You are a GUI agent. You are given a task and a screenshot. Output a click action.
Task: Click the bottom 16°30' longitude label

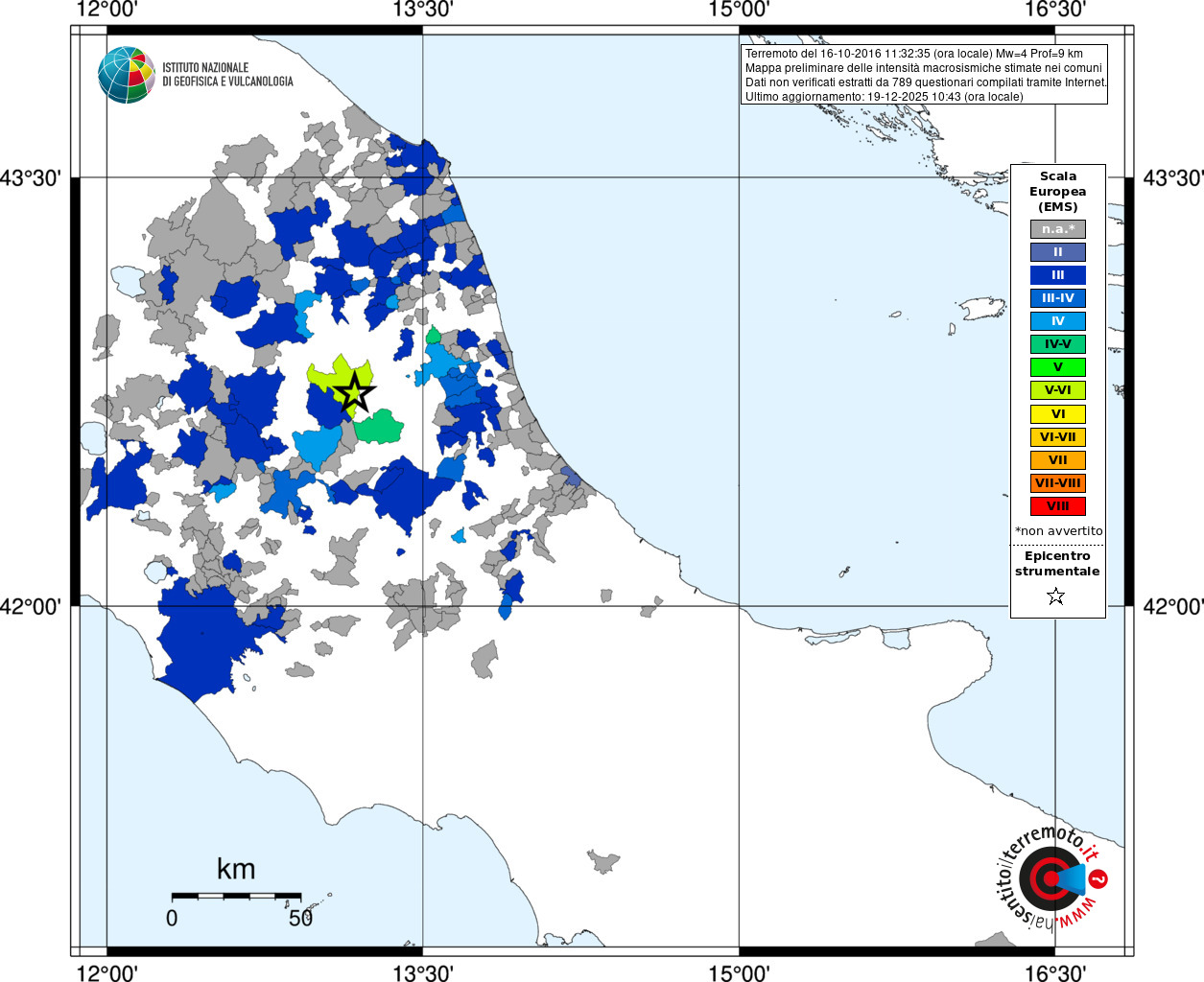1054,972
